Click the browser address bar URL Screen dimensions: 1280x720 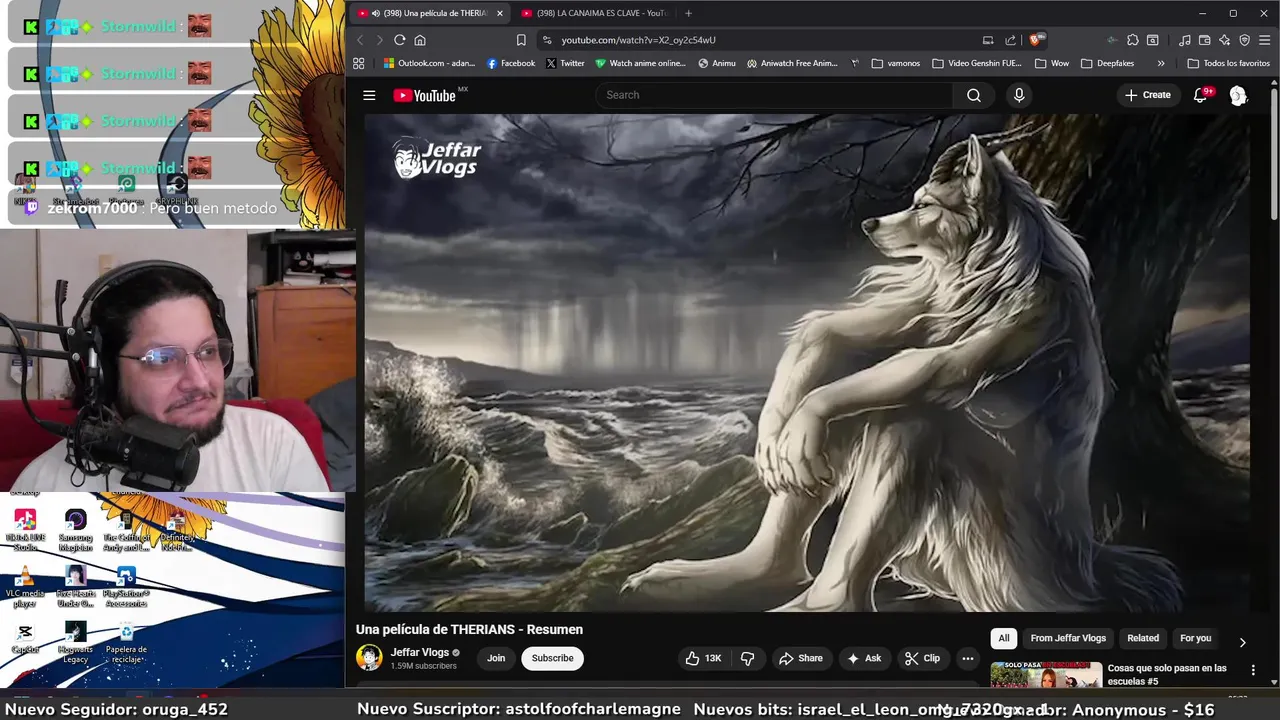(638, 40)
